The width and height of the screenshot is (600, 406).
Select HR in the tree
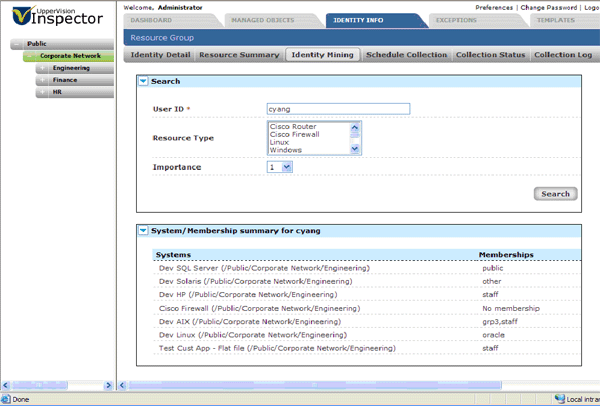tap(57, 92)
